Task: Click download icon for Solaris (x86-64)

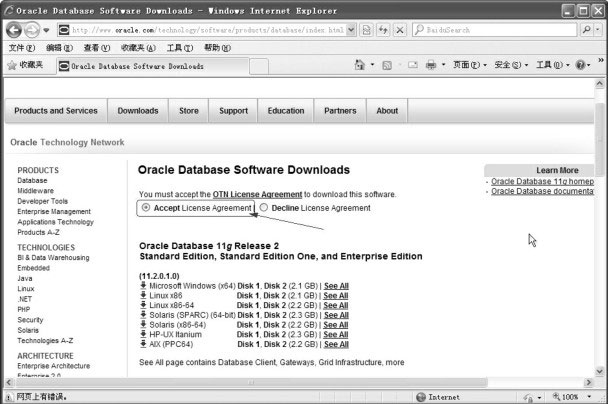Action: point(143,325)
